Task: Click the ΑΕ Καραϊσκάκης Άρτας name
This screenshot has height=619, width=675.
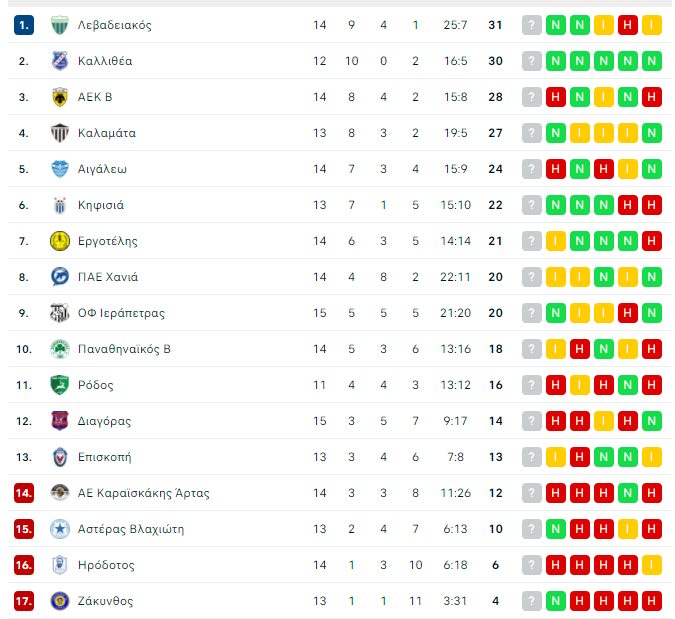Action: (143, 493)
